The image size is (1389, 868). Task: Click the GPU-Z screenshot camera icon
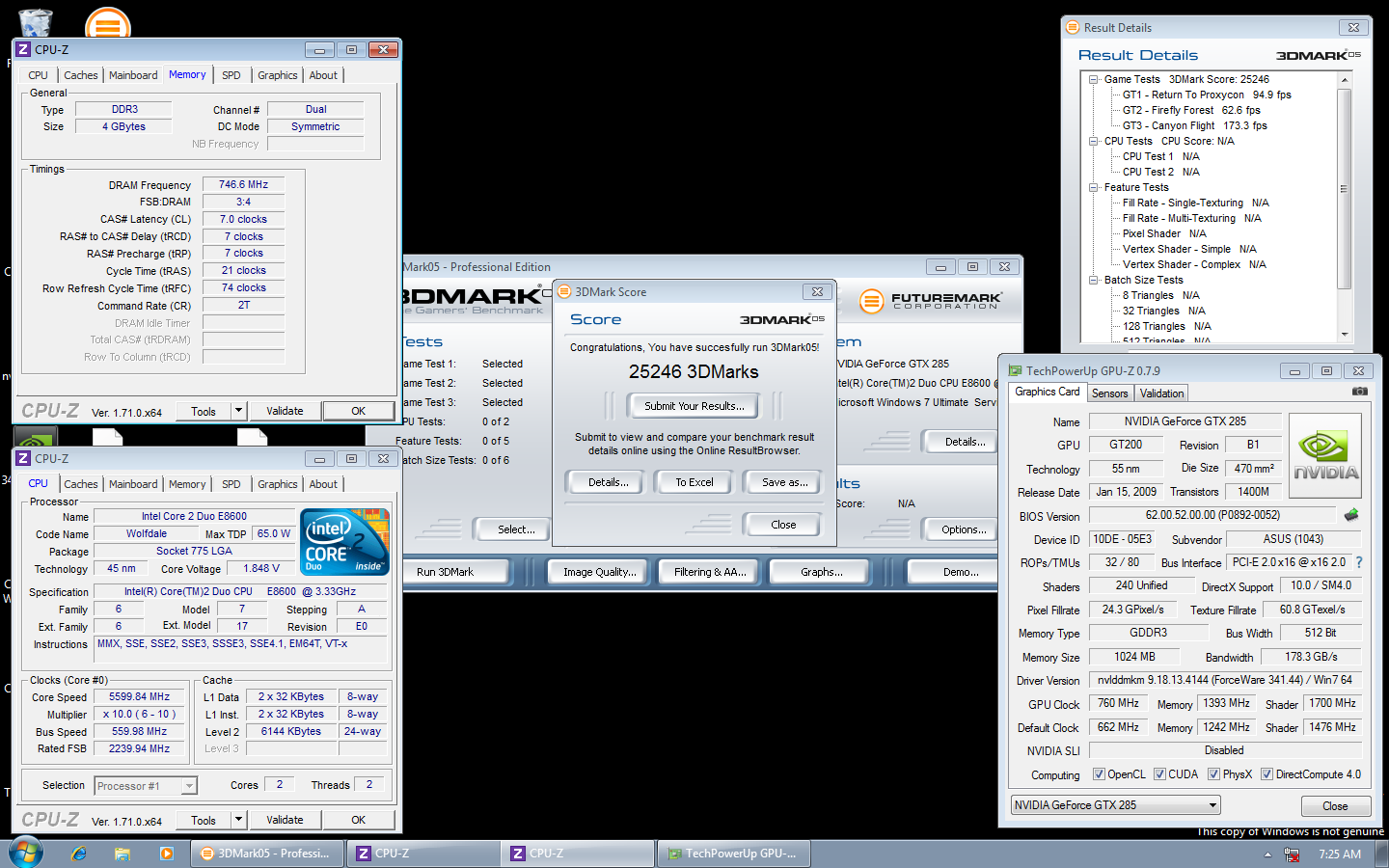(x=1359, y=392)
